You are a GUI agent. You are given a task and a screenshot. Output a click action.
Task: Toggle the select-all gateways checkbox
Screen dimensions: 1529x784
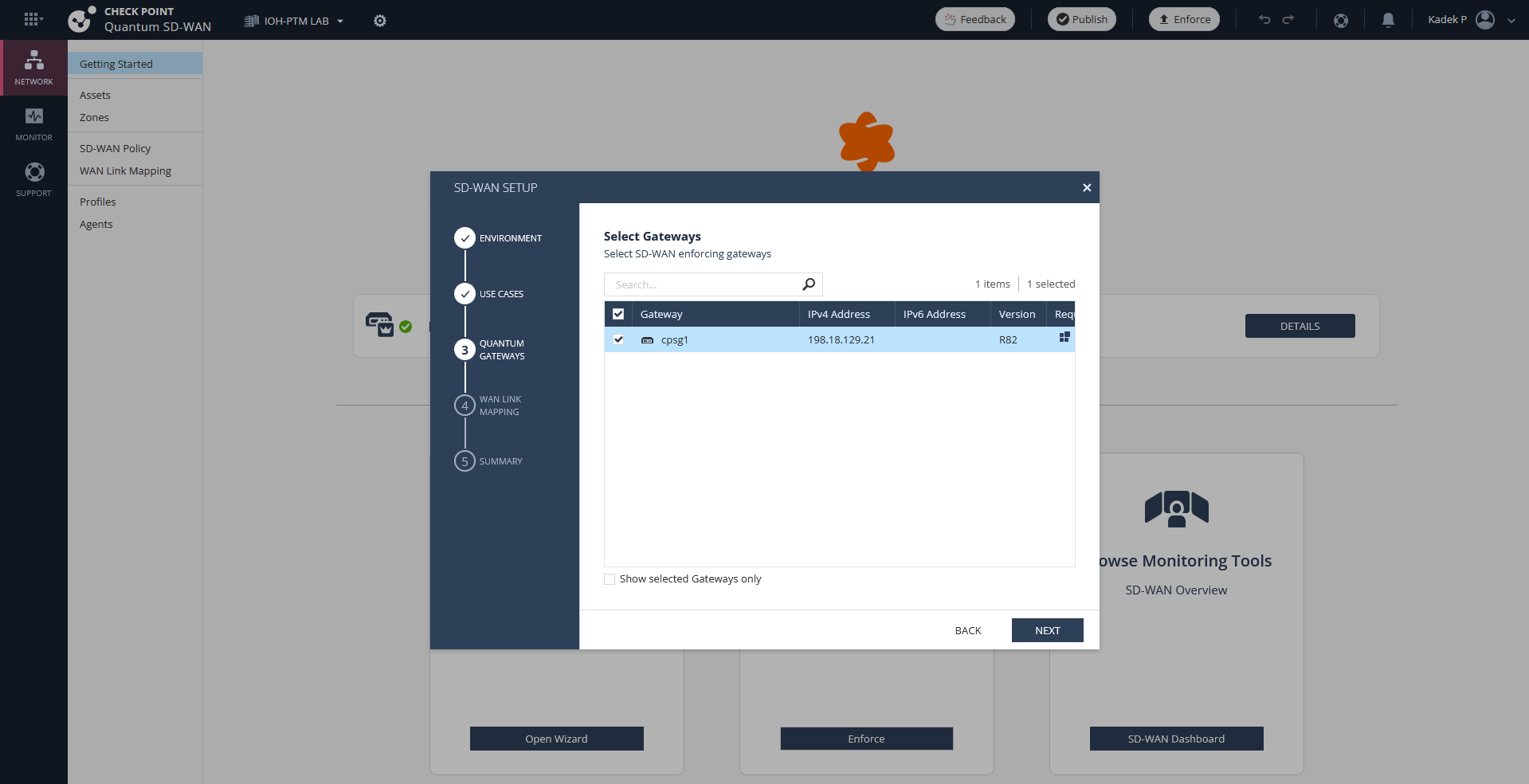pyautogui.click(x=618, y=314)
